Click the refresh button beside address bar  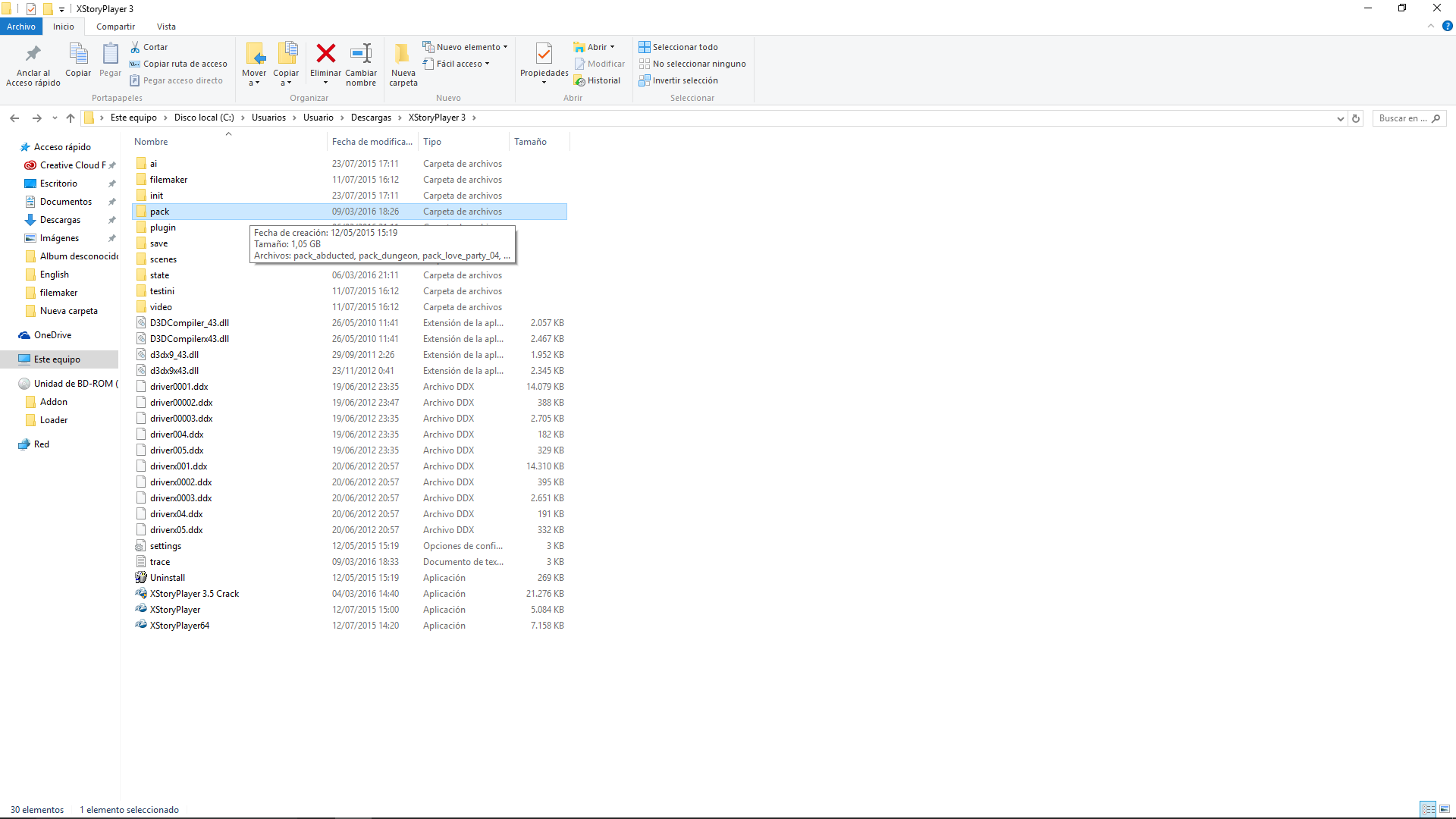tap(1356, 118)
